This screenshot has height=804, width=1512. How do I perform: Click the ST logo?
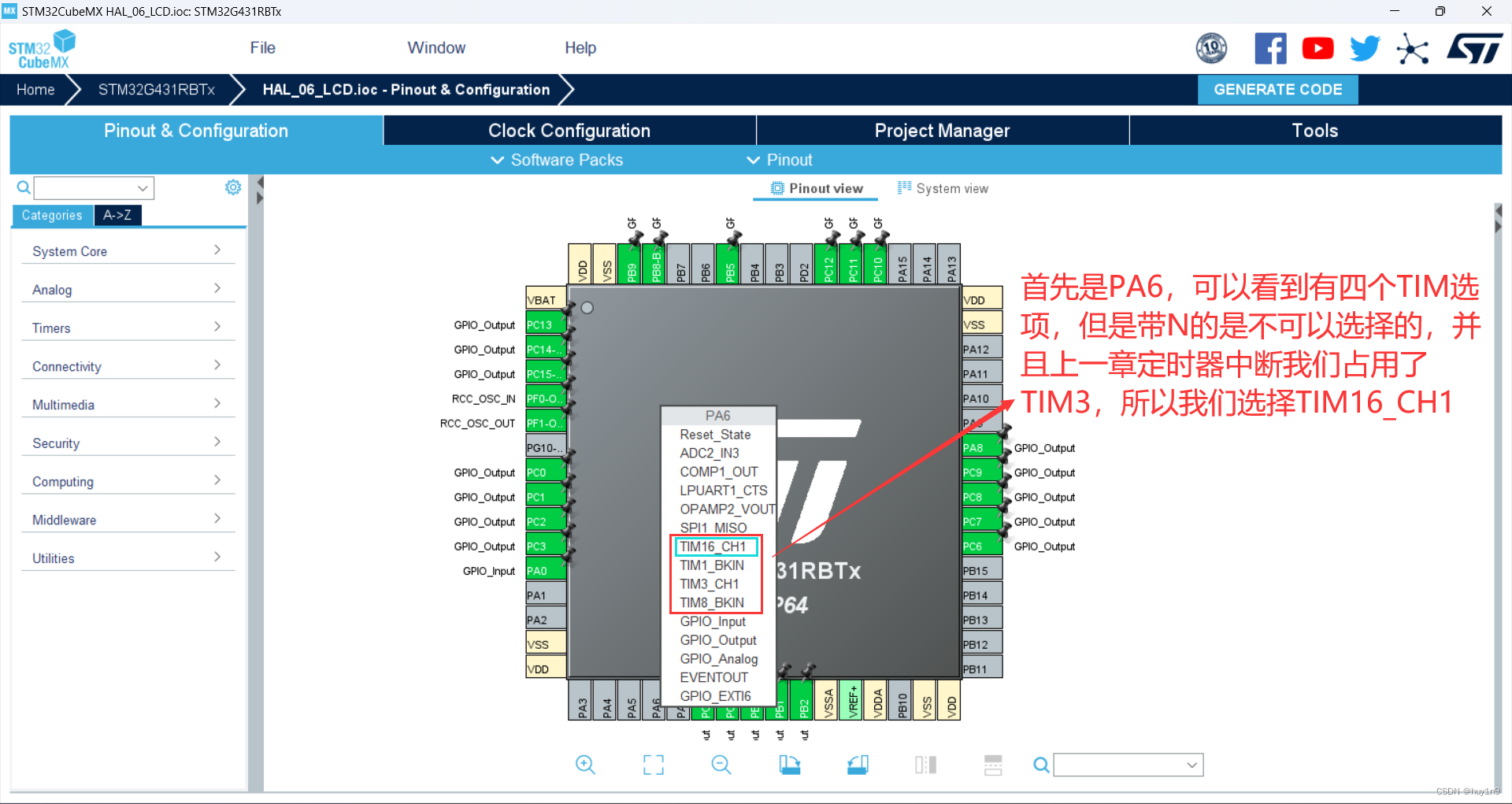click(1475, 49)
